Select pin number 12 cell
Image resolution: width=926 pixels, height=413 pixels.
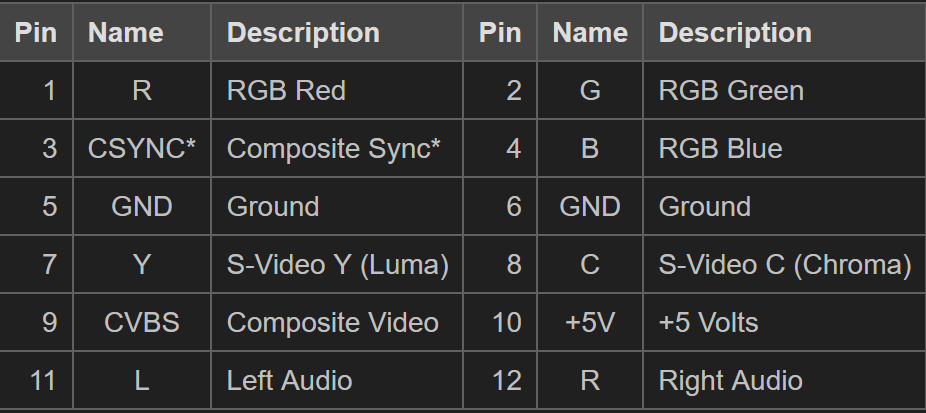pos(507,381)
